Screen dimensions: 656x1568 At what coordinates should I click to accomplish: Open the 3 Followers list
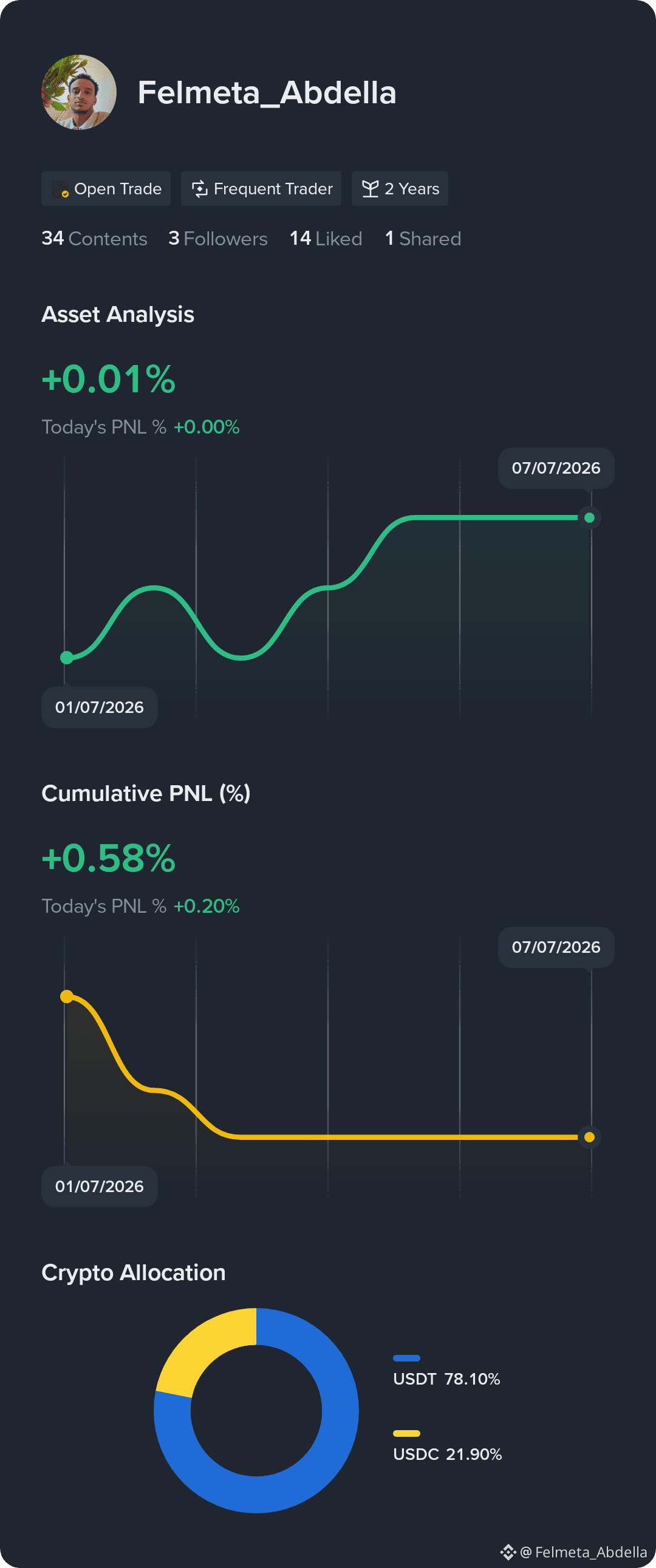point(218,239)
